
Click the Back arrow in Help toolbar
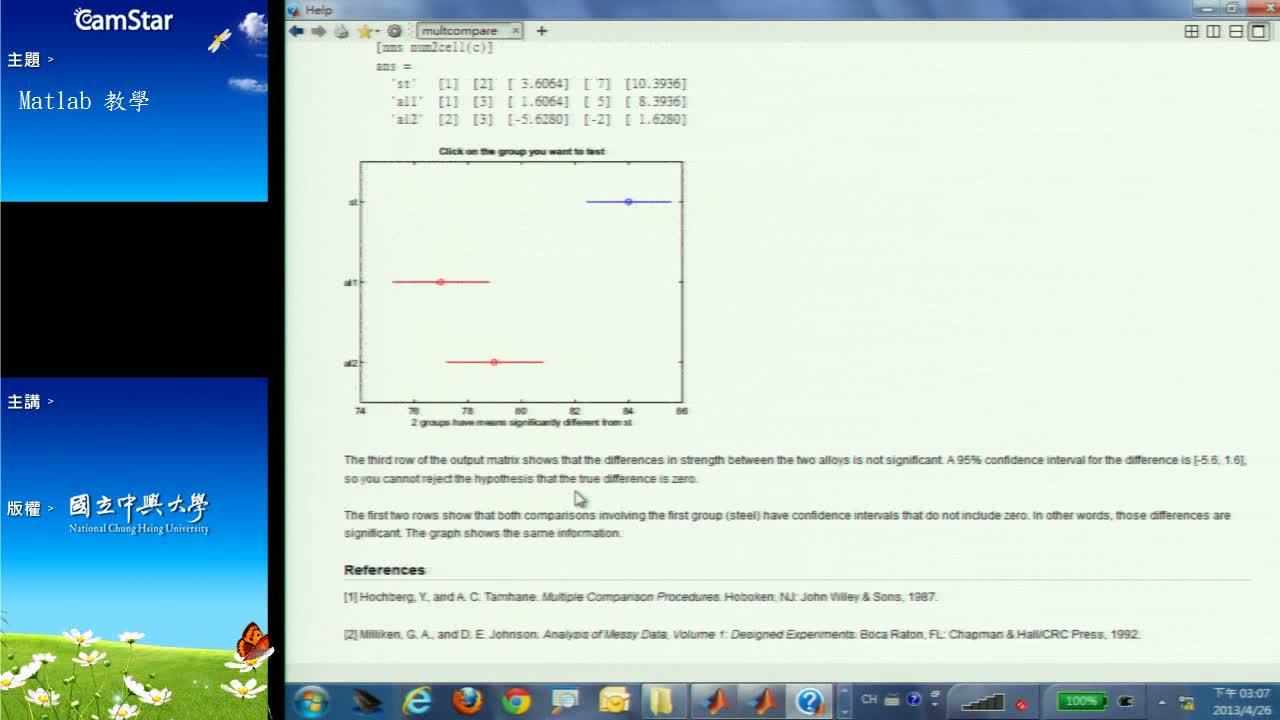[296, 31]
